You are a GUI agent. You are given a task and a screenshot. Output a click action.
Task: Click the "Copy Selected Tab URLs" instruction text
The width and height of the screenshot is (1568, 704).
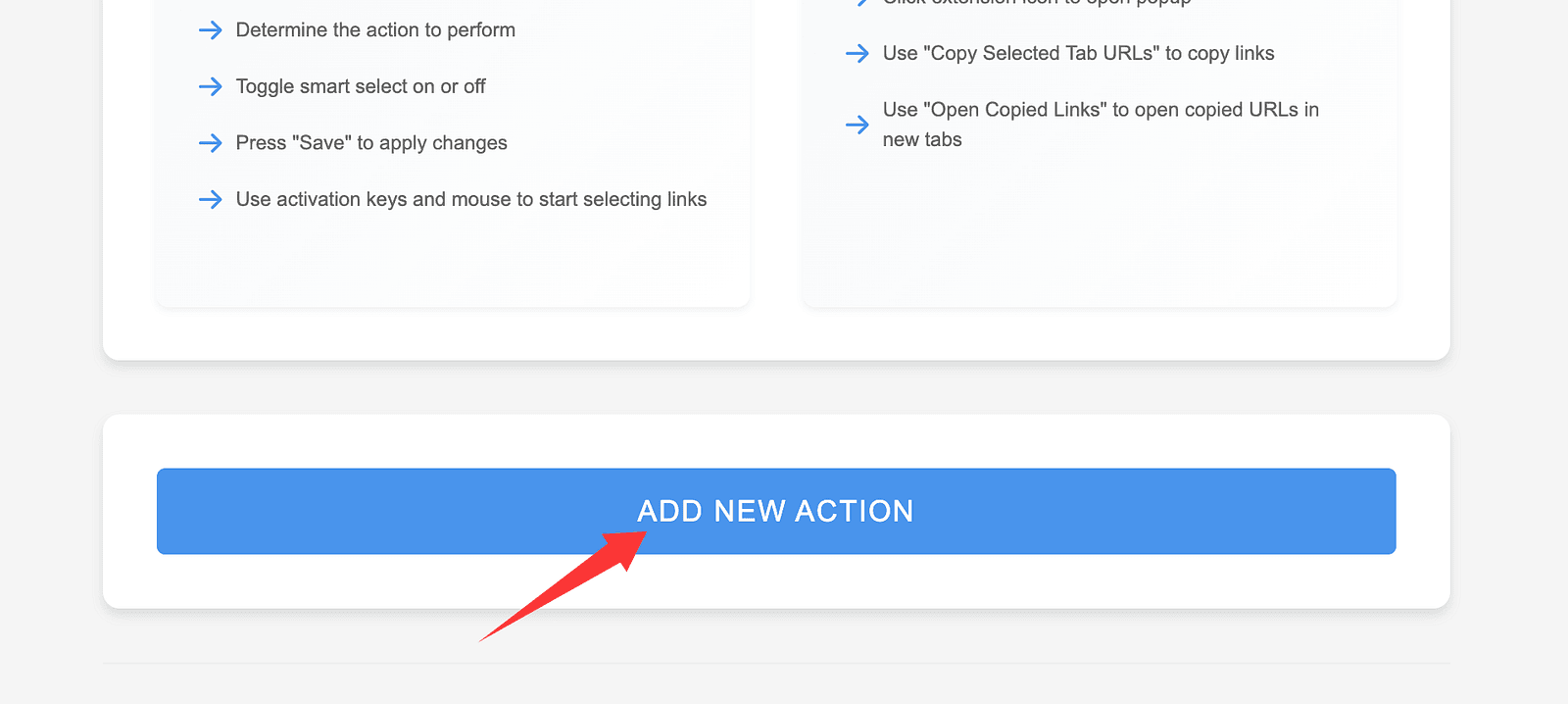(x=1078, y=54)
